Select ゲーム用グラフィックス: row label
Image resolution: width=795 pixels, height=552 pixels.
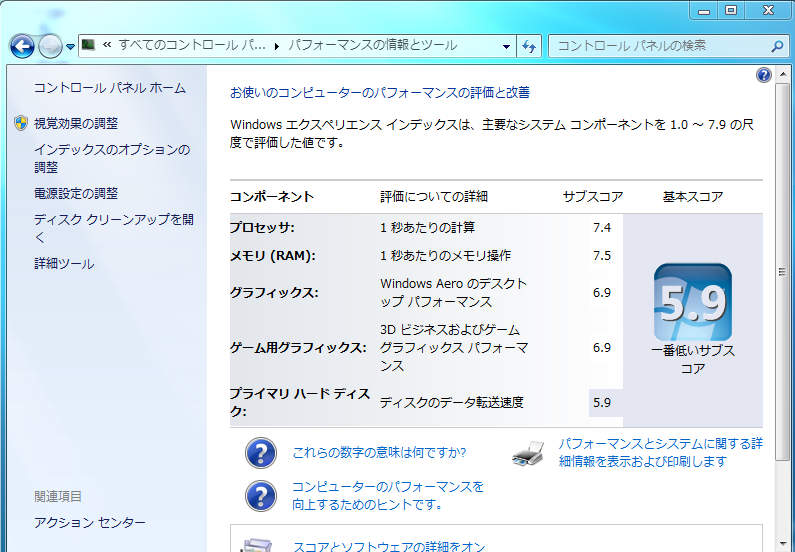point(298,348)
